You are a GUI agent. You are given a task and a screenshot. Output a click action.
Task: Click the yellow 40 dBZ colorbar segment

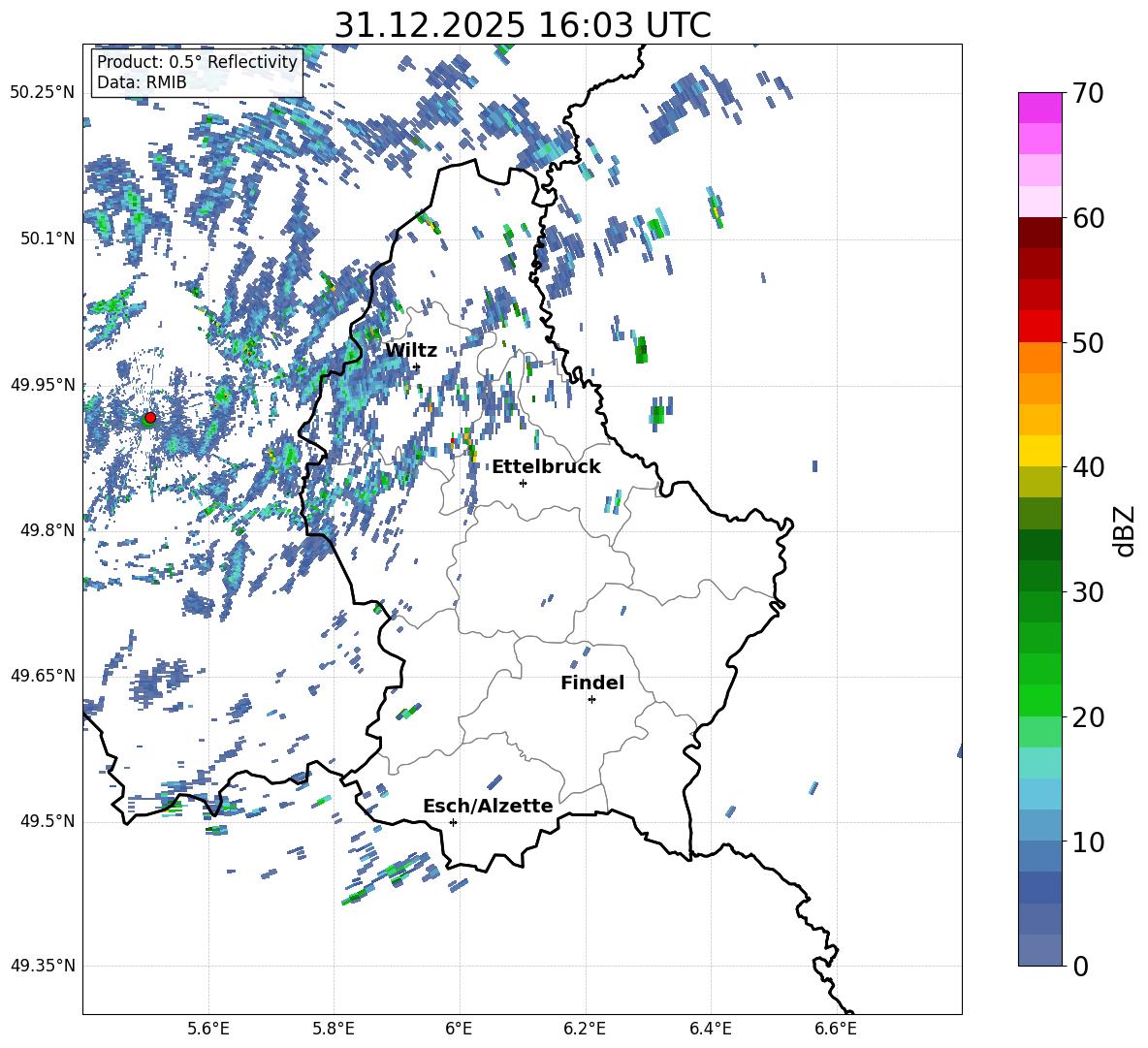(x=1039, y=451)
